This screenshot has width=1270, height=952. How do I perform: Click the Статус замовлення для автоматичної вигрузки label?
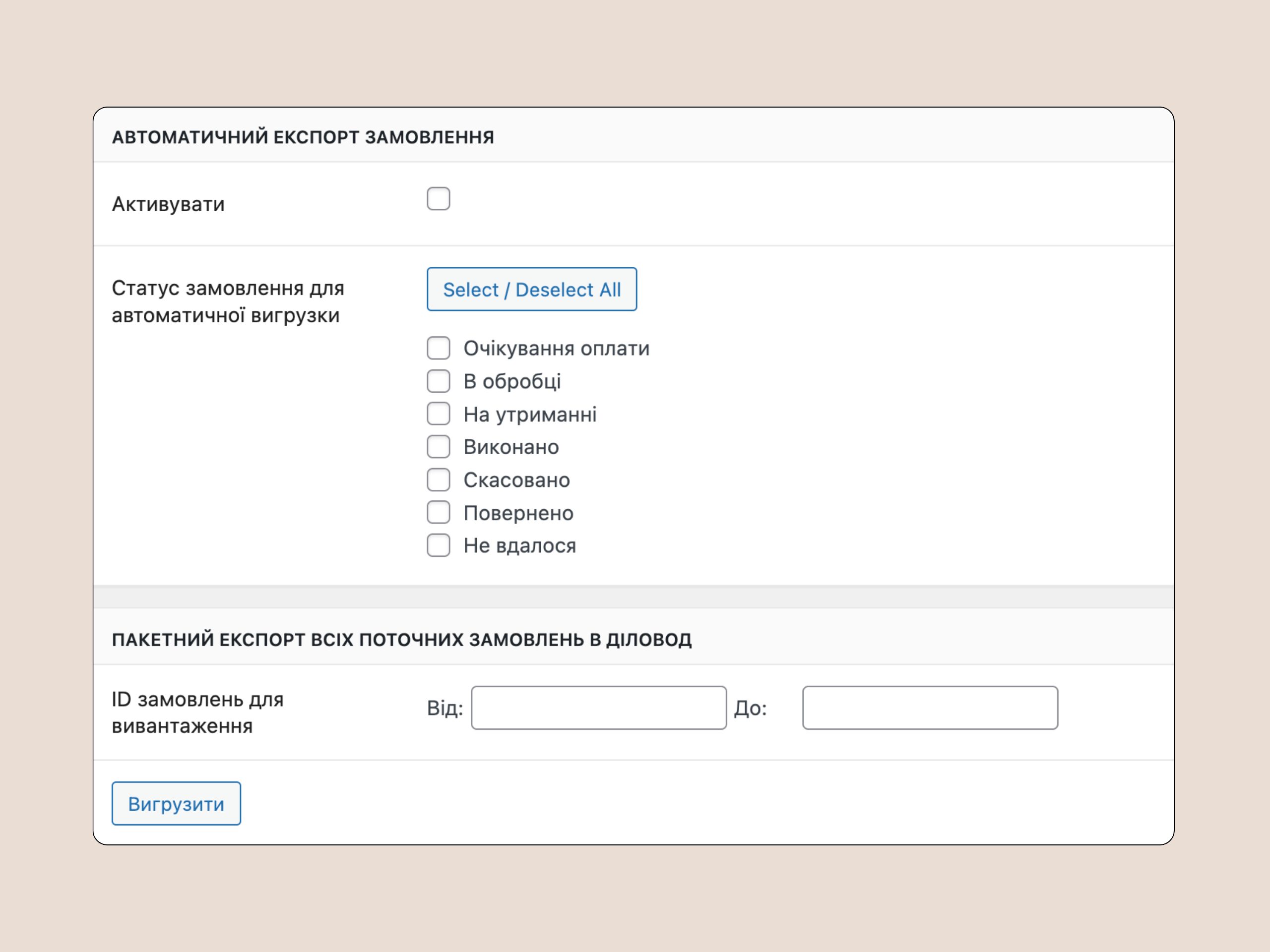pos(228,302)
